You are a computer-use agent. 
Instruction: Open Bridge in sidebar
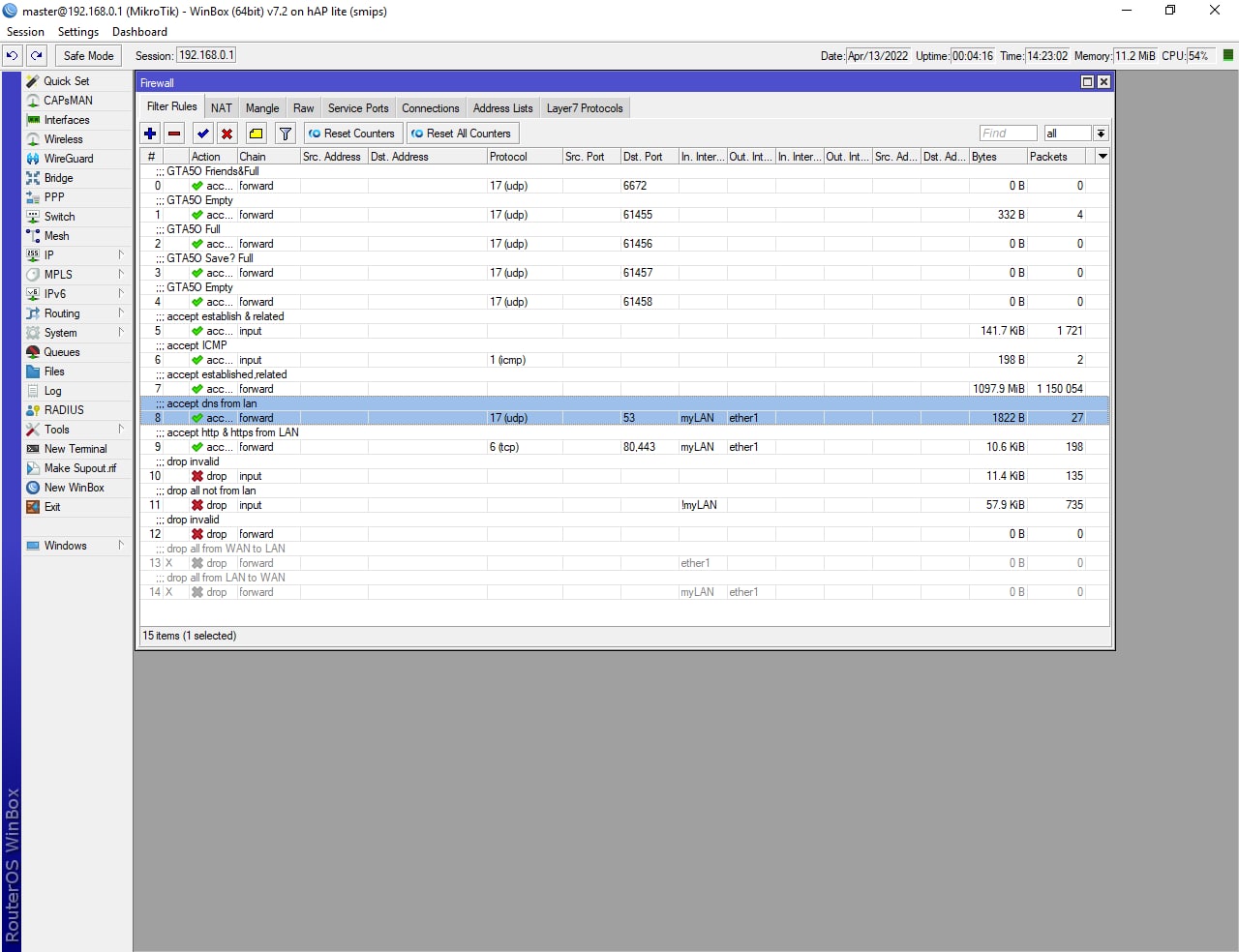coord(77,178)
